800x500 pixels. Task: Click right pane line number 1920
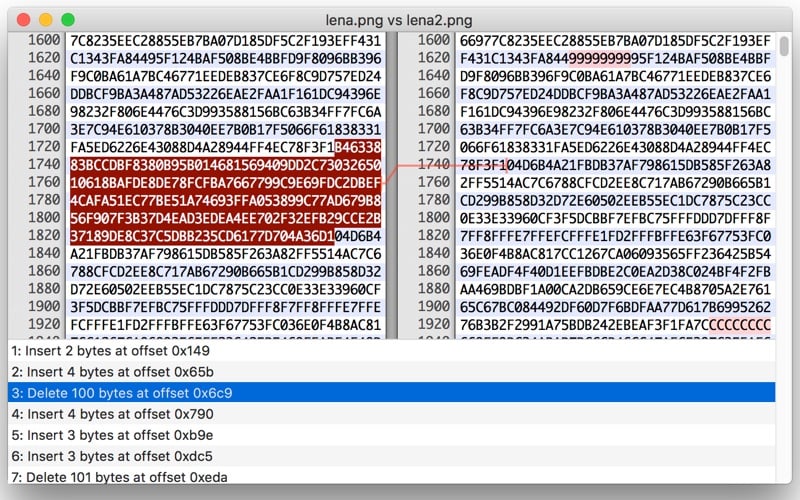(x=434, y=324)
